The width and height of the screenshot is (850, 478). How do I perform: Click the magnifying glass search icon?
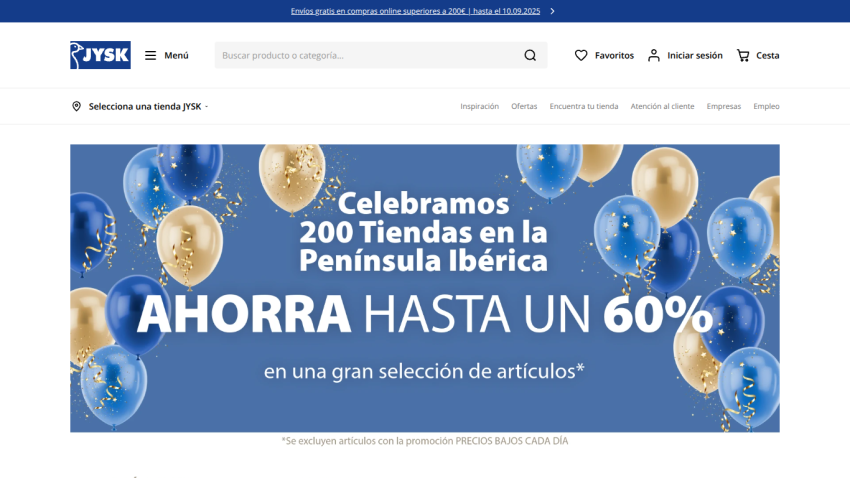530,55
